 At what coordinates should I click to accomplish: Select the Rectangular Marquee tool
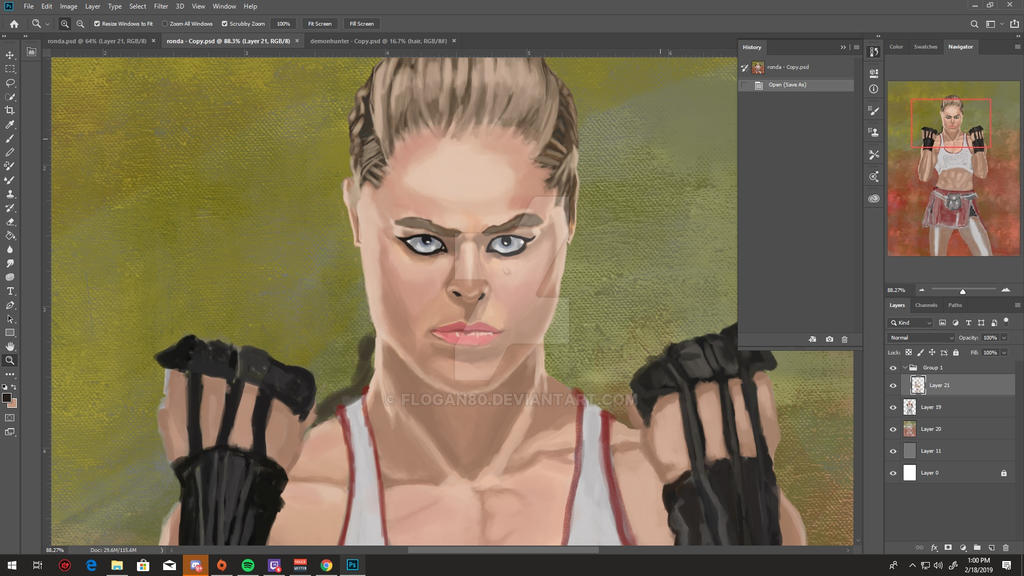coord(10,69)
